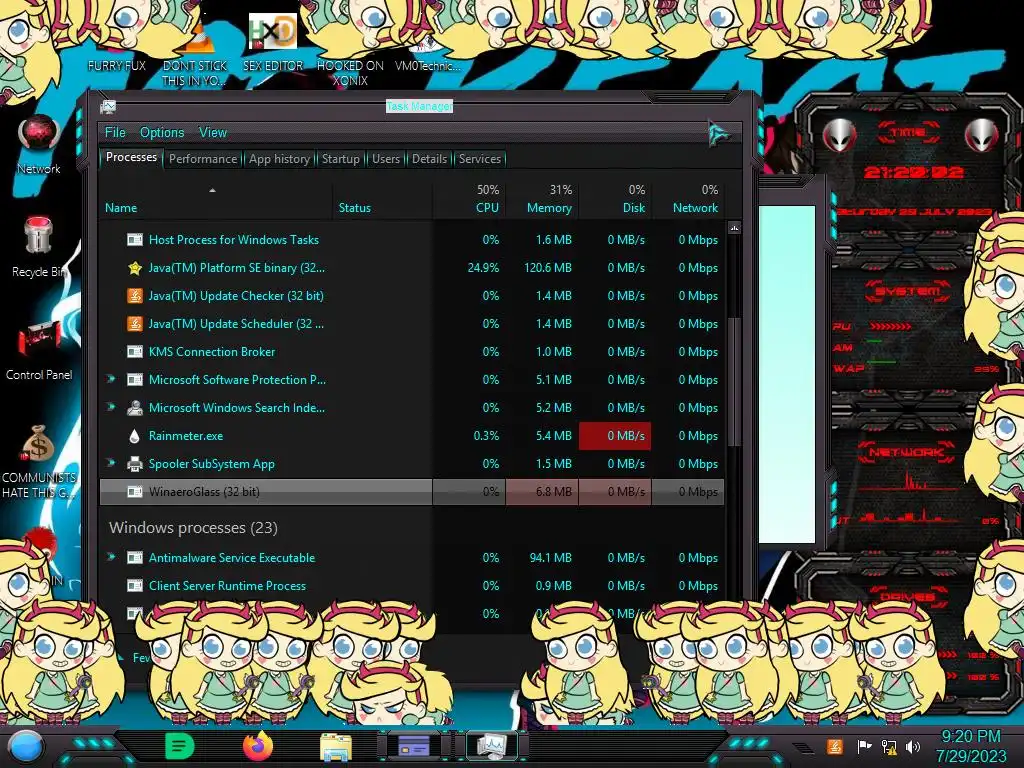The height and width of the screenshot is (768, 1024).
Task: Click the 120.6 MB memory value
Action: [547, 268]
